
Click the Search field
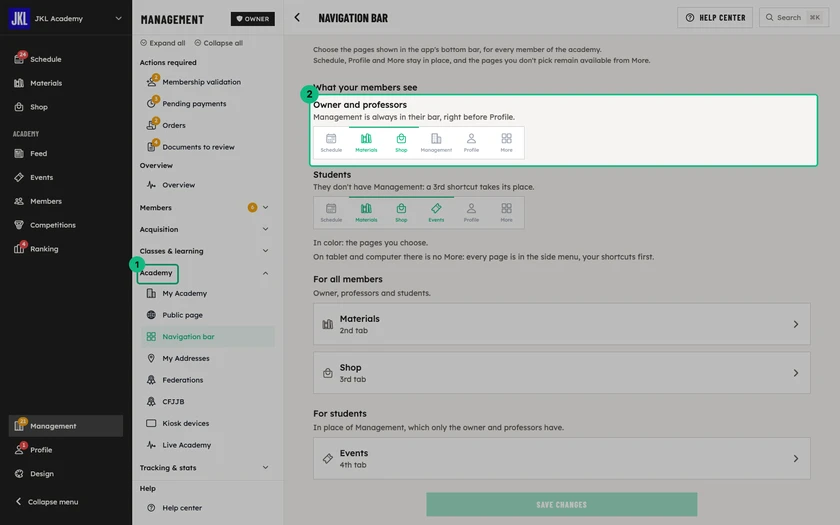(x=794, y=18)
